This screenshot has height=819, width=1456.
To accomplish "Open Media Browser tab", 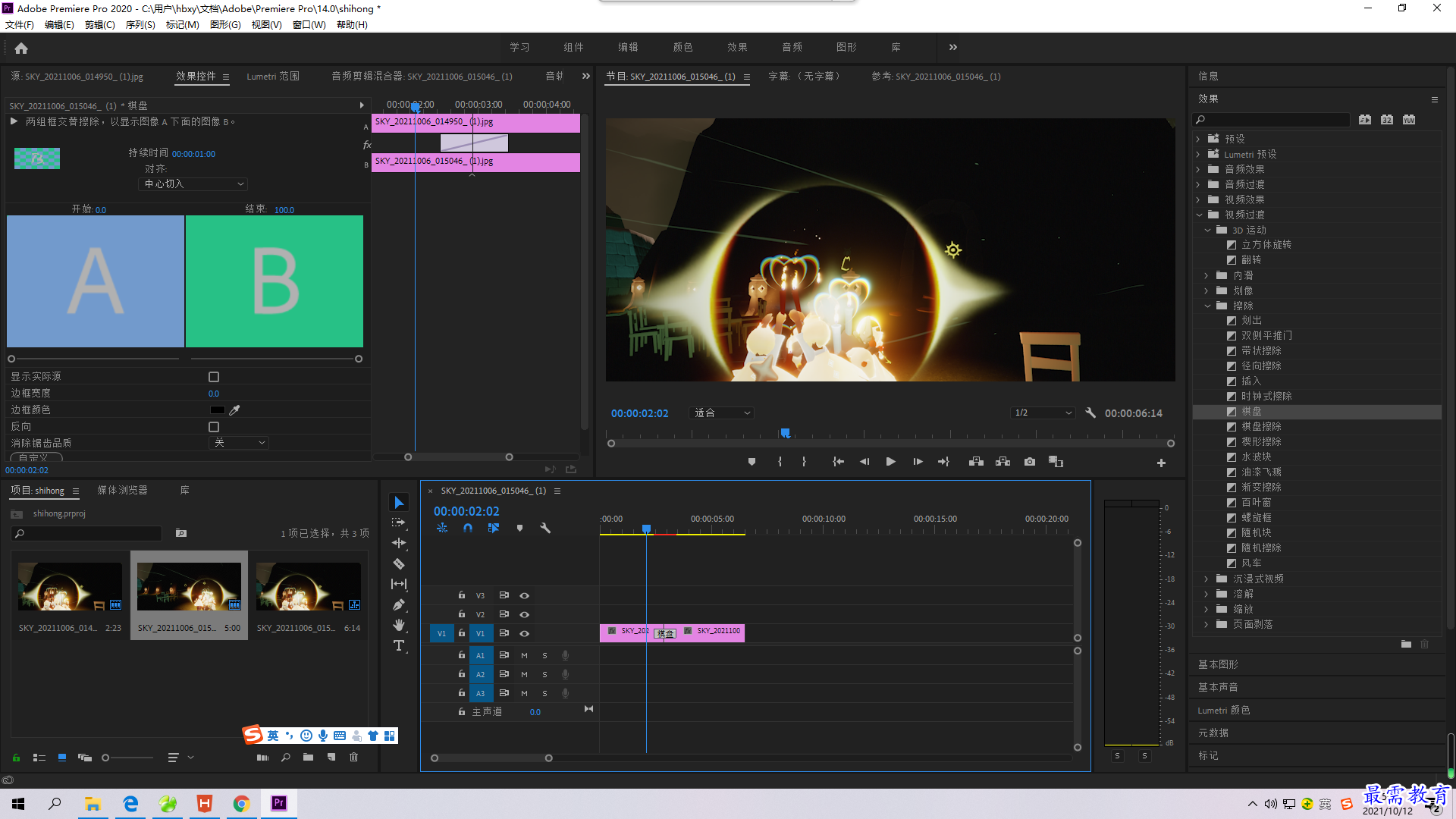I will pos(122,491).
